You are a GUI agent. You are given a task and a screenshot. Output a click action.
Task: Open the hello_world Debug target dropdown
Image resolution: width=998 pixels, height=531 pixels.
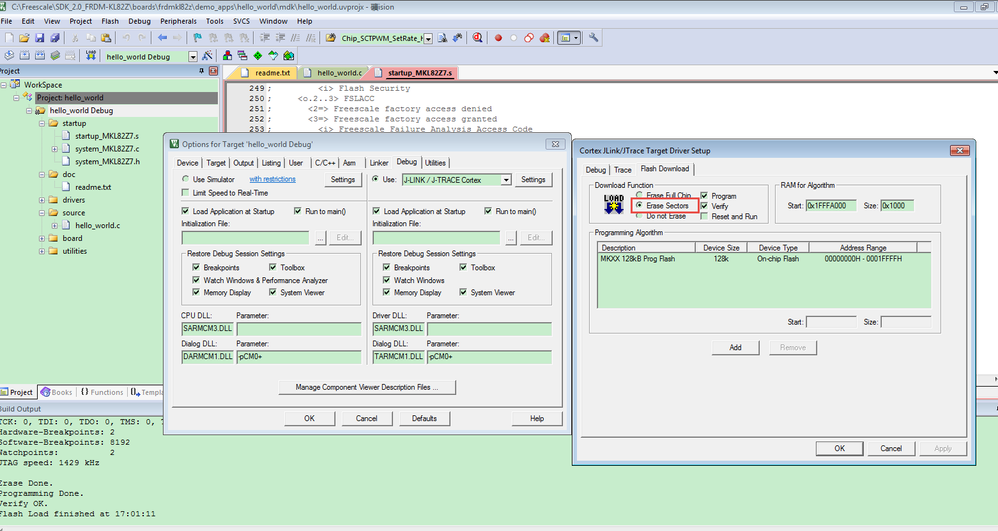[193, 57]
